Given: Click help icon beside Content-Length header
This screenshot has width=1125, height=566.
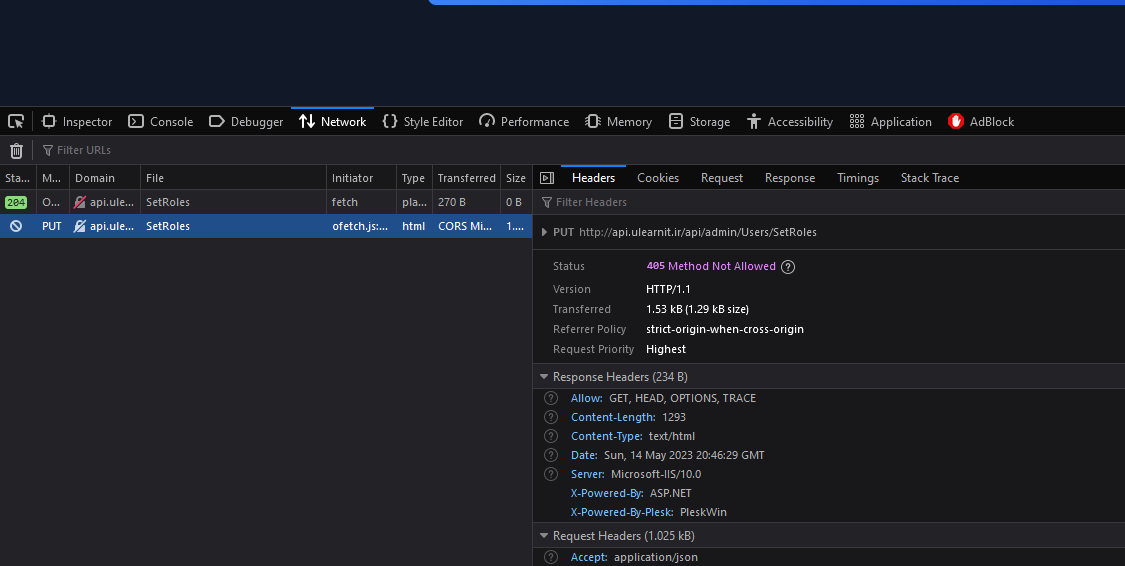Looking at the screenshot, I should [551, 417].
